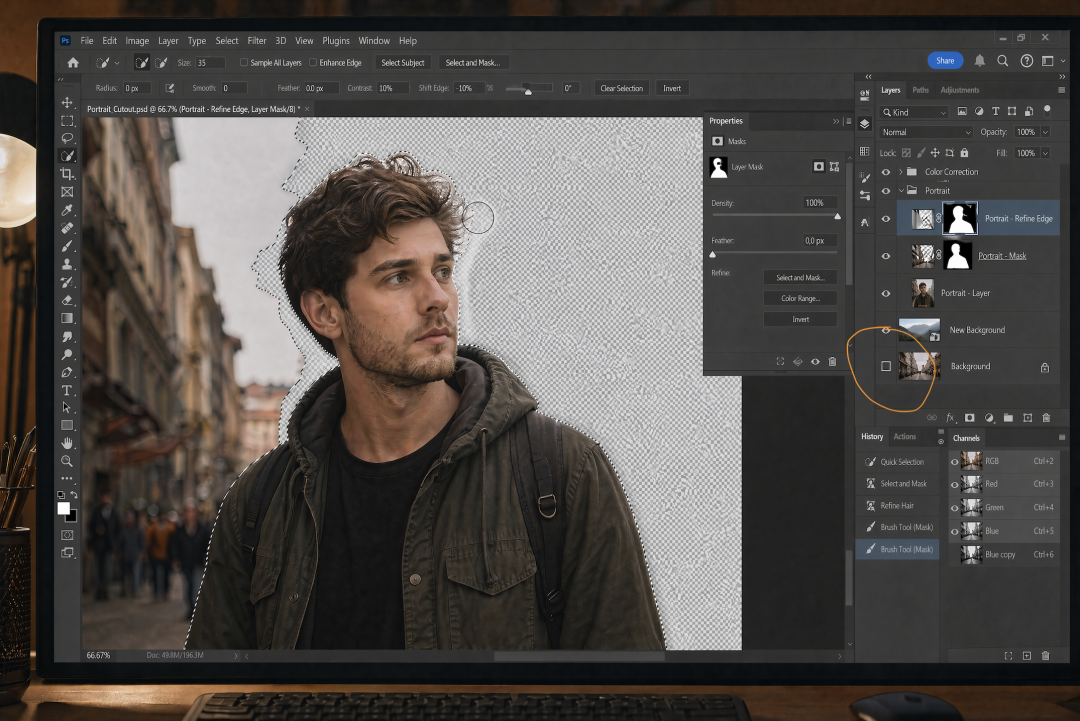Choose the Horizontal Type tool

point(67,390)
